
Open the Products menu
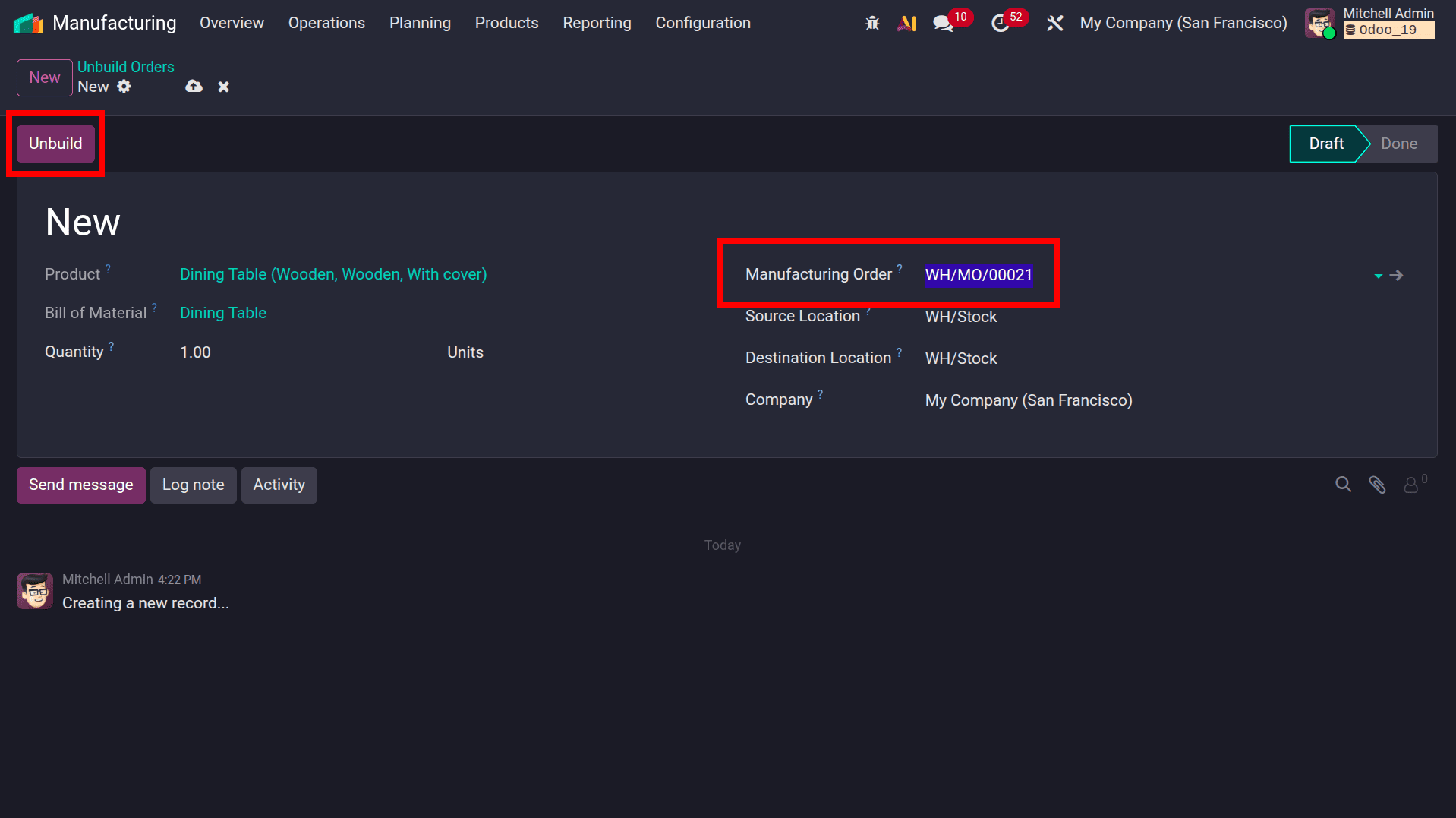(506, 23)
